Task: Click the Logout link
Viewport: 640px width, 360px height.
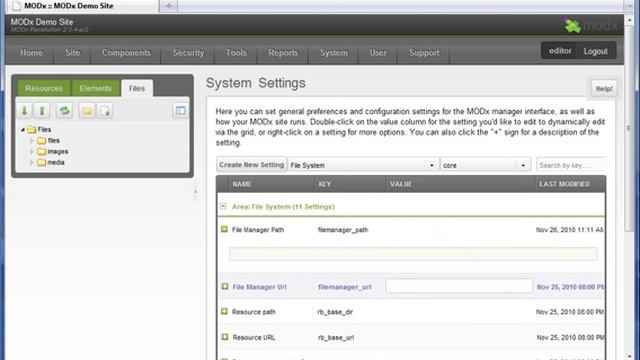Action: pyautogui.click(x=596, y=51)
